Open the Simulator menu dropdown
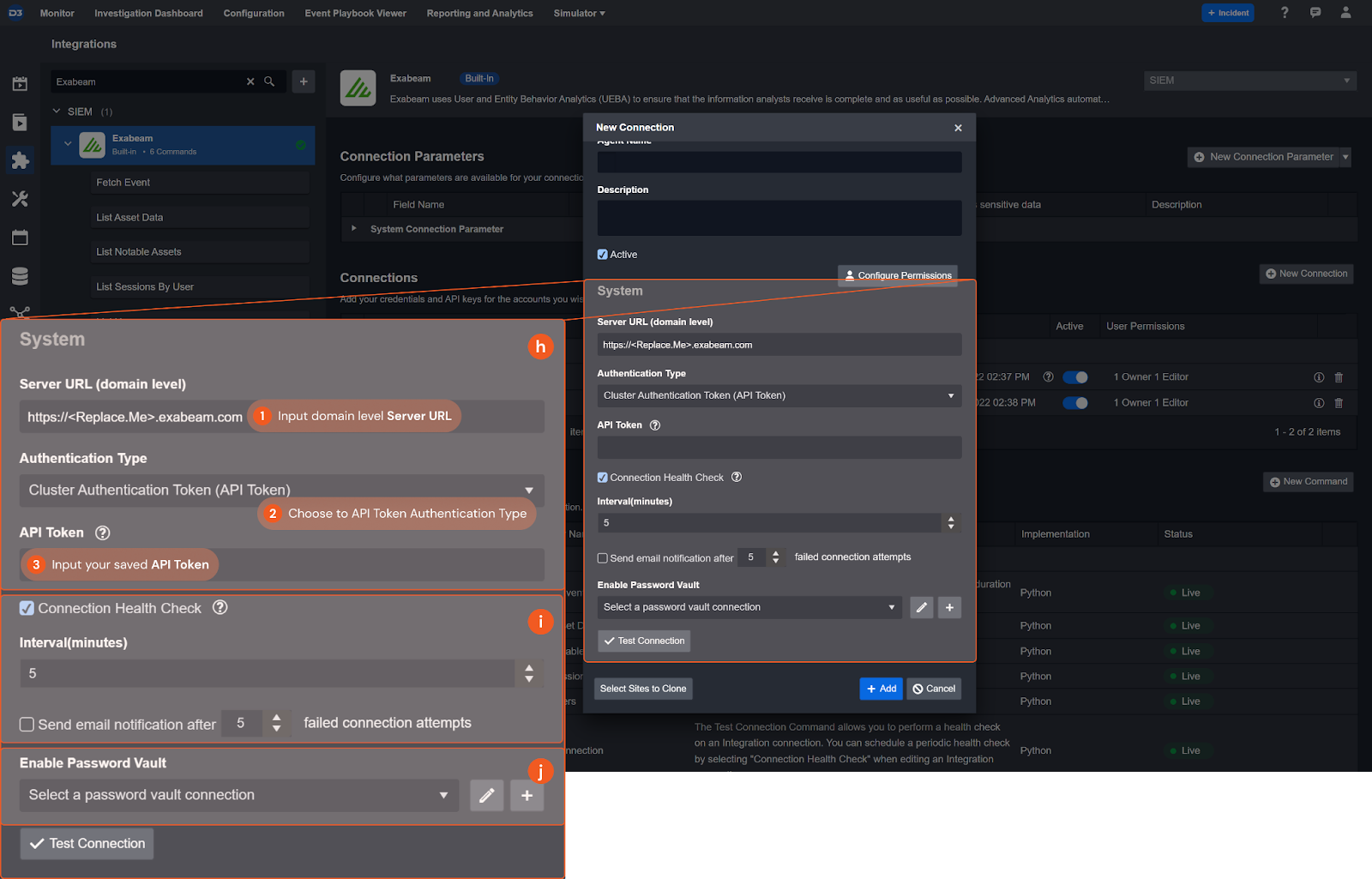Screen dimensions: 1372x879 pos(580,13)
